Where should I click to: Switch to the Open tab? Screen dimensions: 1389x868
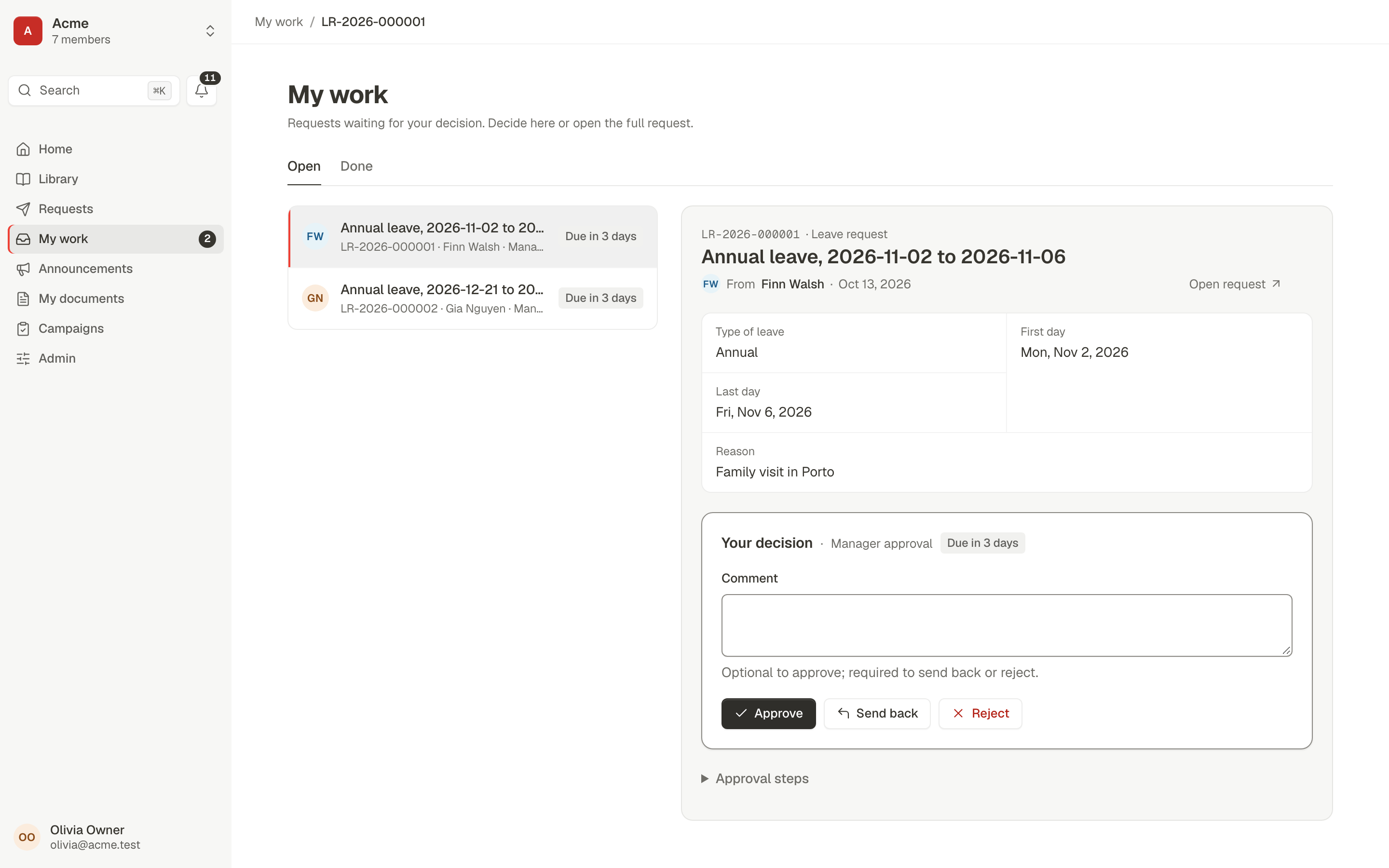[x=304, y=166]
